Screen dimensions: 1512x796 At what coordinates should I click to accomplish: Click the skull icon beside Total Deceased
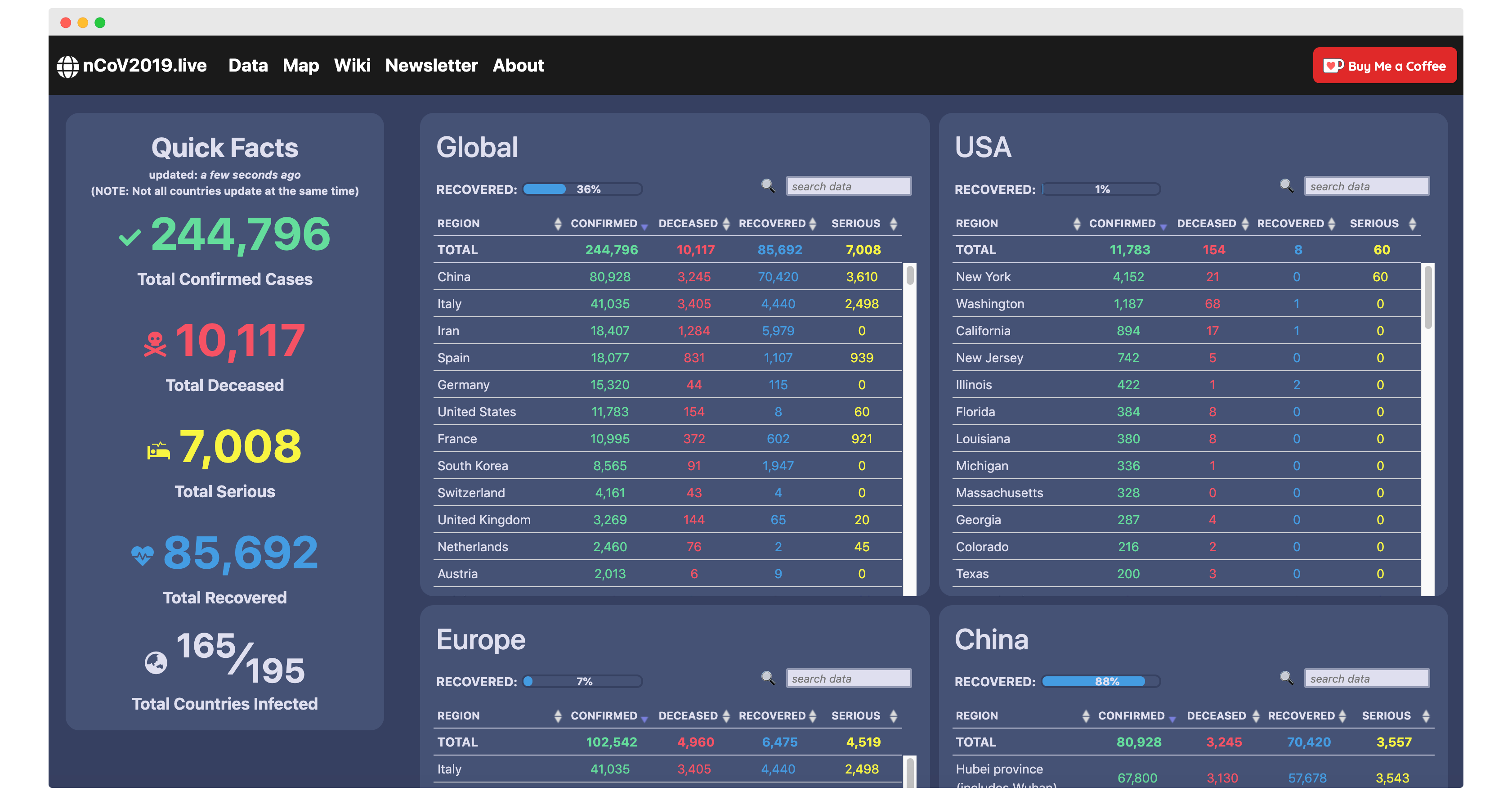pyautogui.click(x=155, y=344)
